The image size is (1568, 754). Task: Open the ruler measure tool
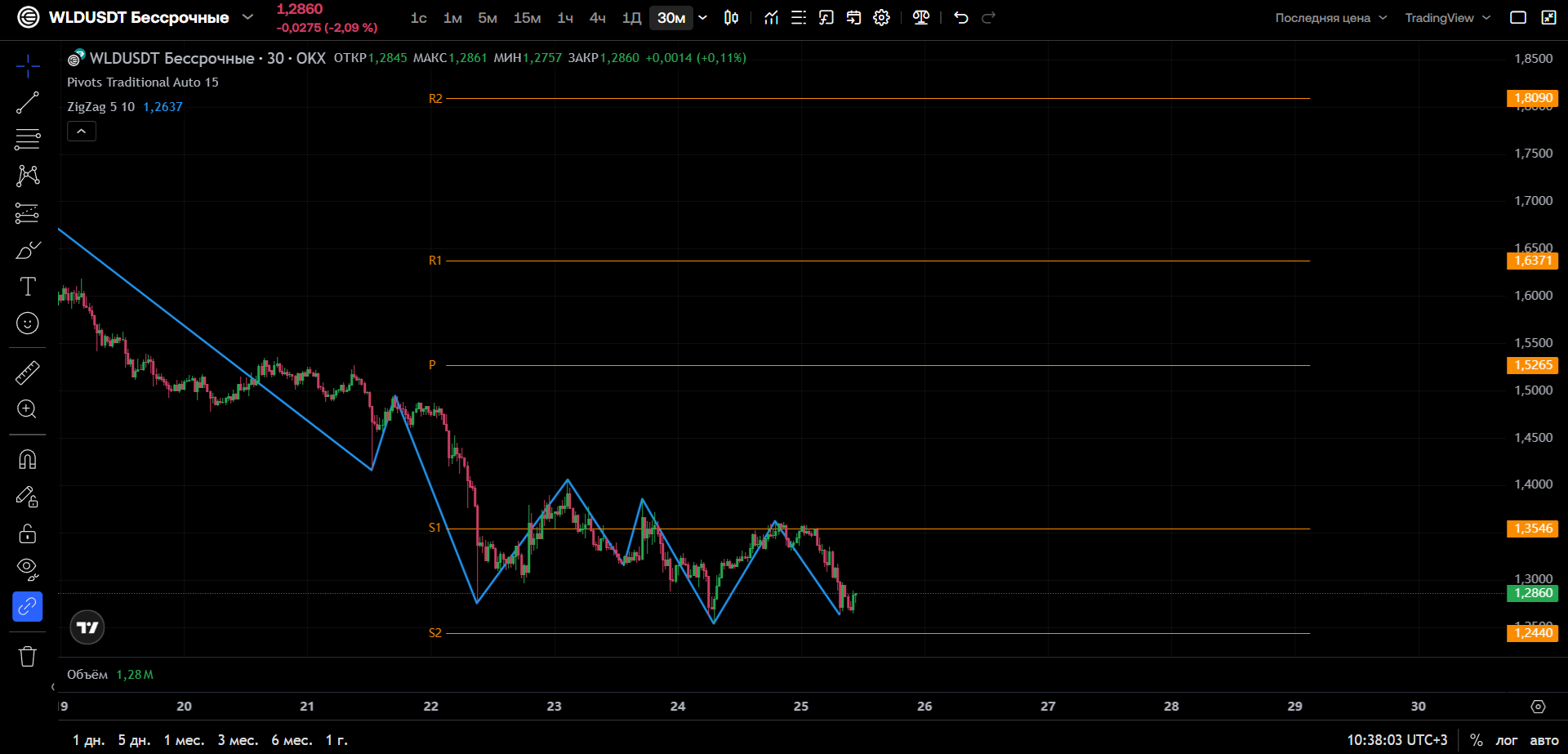click(28, 373)
